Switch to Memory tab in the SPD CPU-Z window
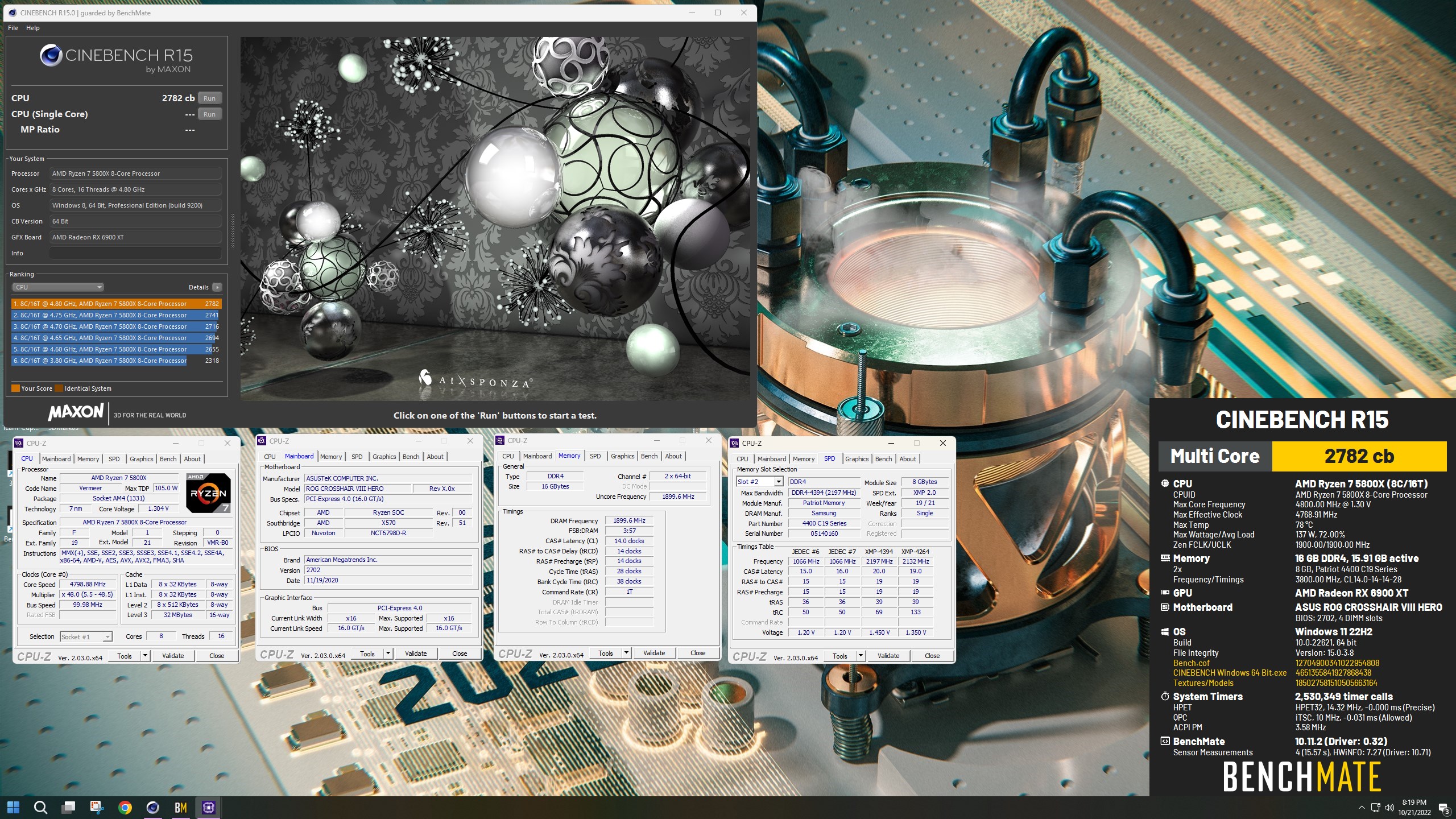The image size is (1456, 819). point(804,459)
